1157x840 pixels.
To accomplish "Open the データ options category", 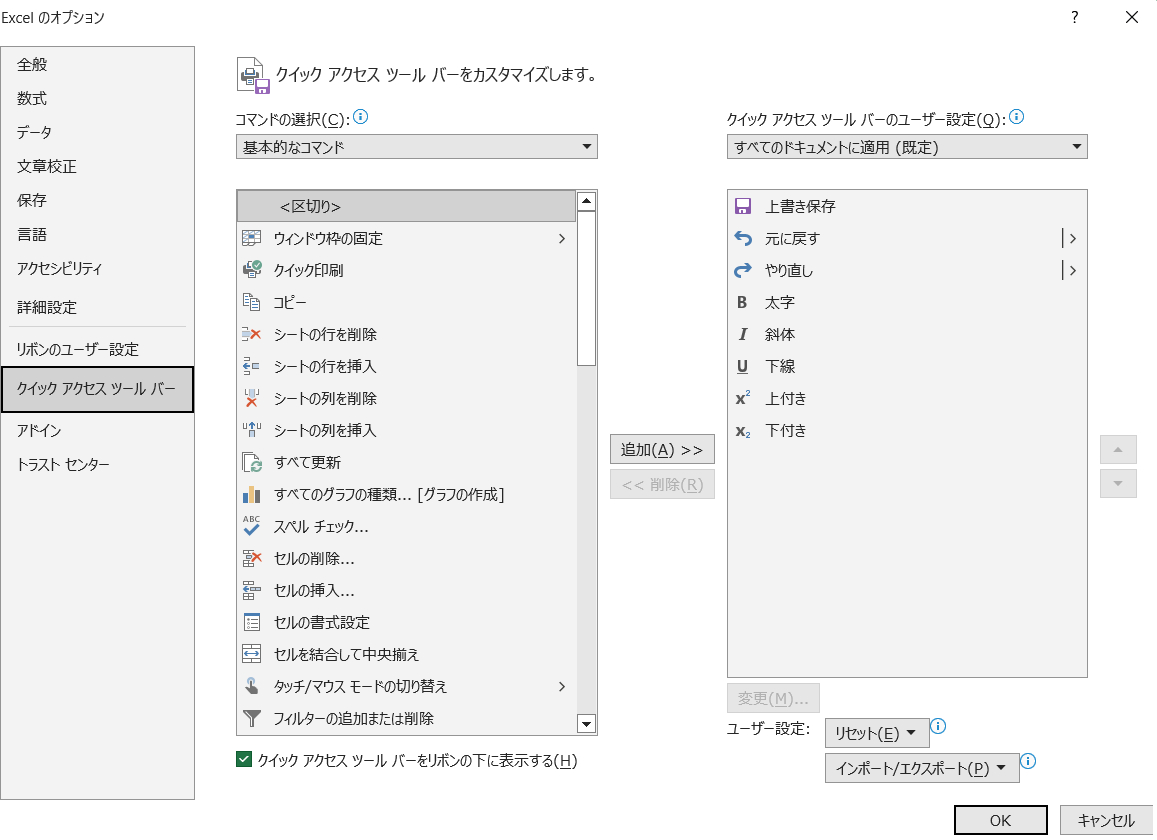I will coord(97,132).
